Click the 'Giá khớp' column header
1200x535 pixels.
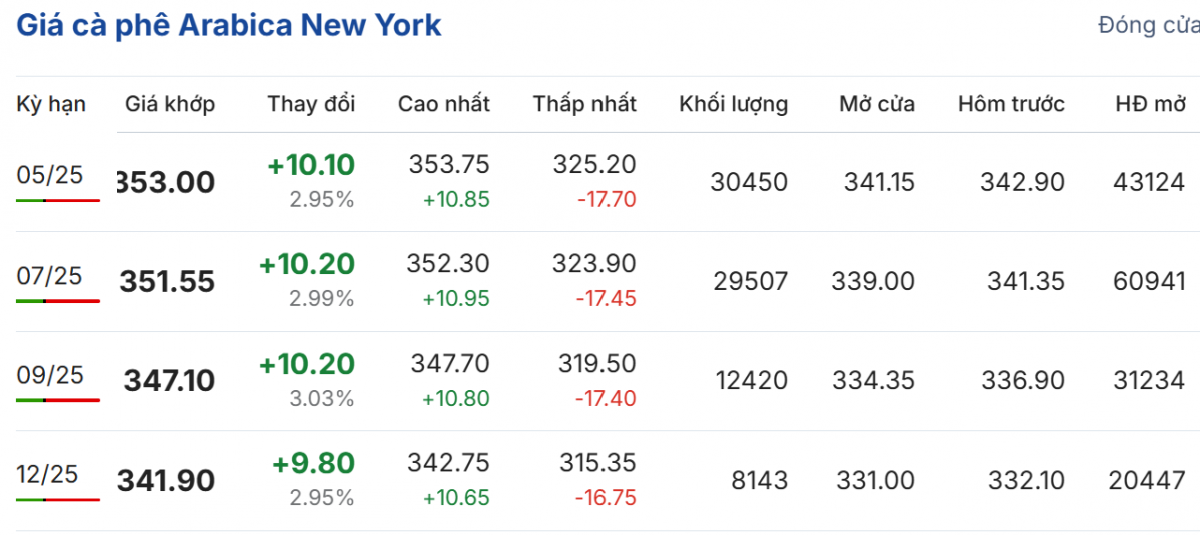(x=170, y=104)
